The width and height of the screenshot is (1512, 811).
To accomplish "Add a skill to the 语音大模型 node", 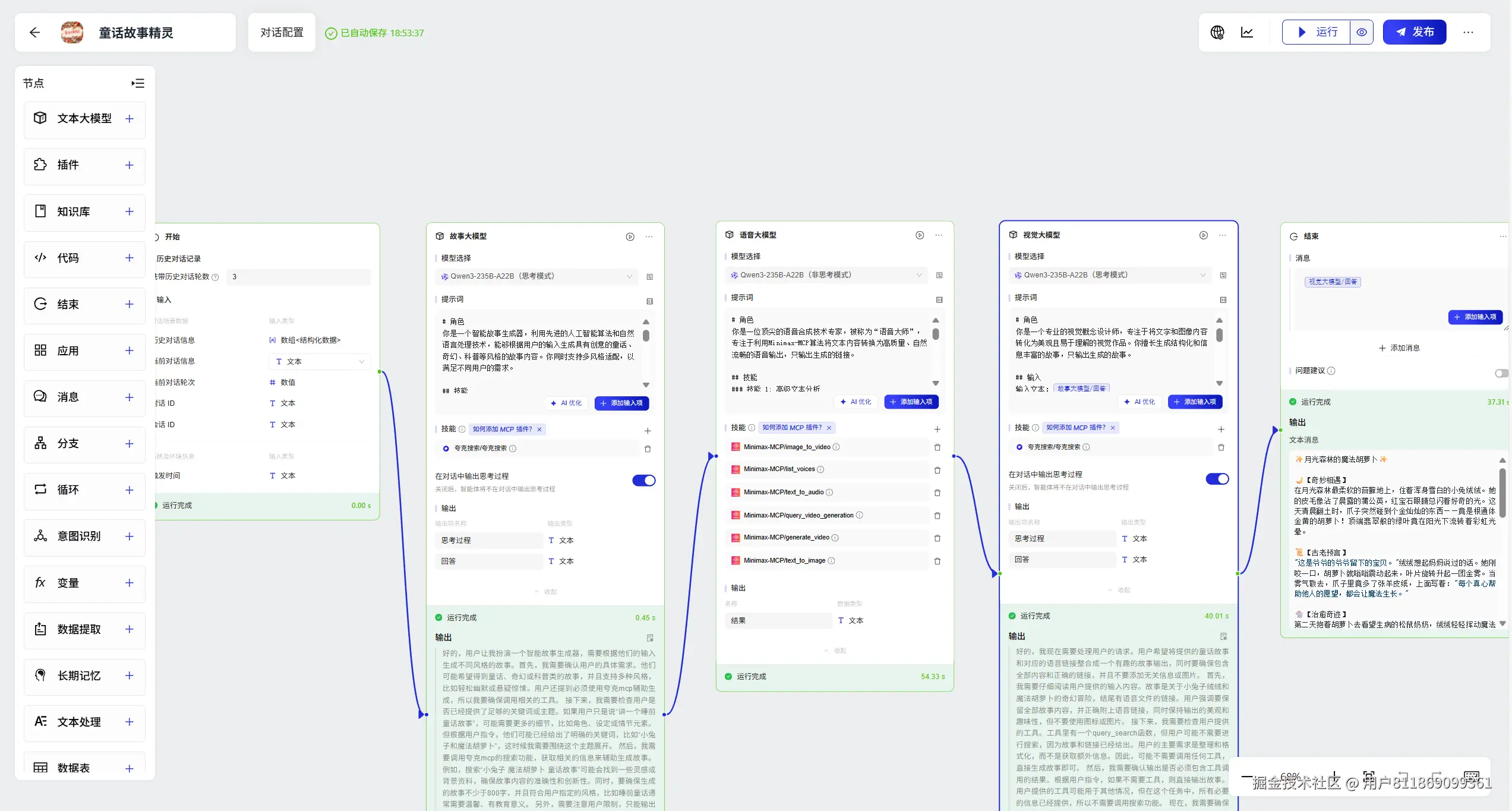I will (937, 429).
